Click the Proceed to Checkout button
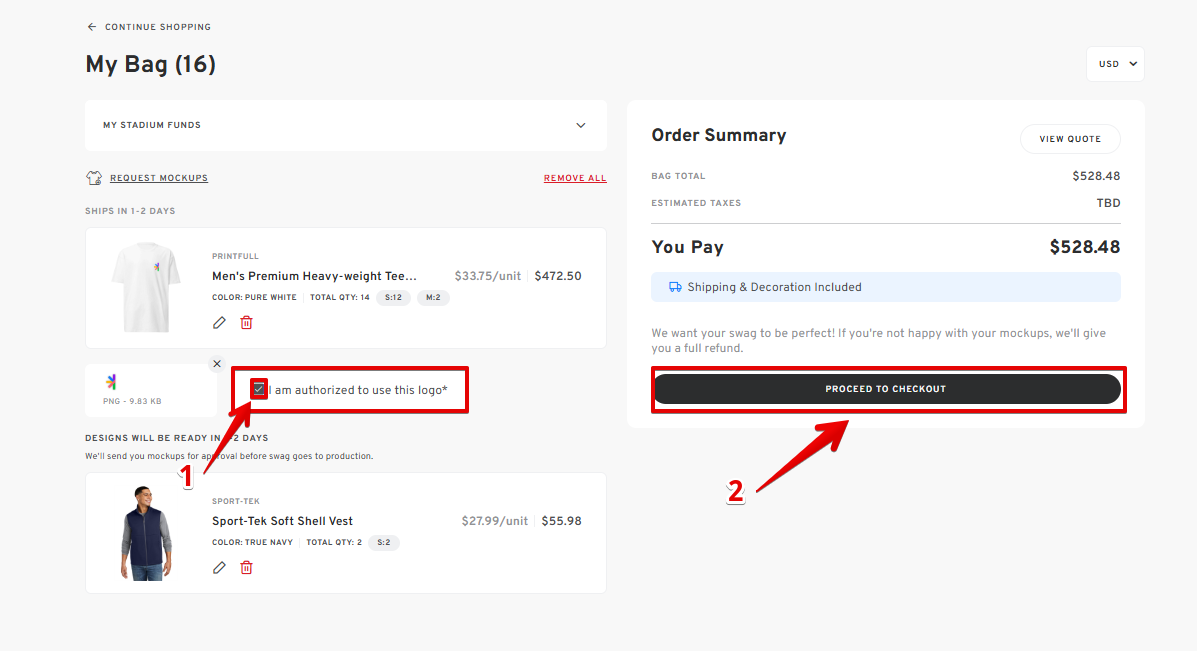This screenshot has width=1197, height=651. tap(886, 389)
